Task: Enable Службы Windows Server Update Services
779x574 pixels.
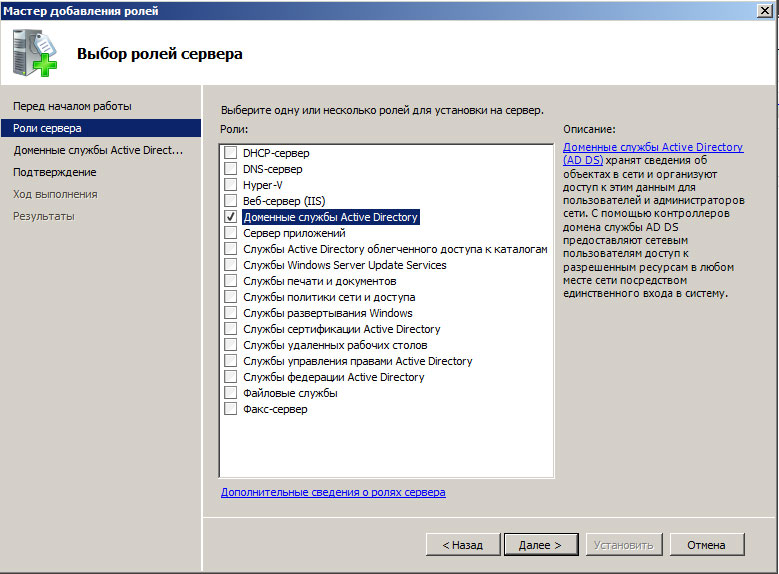Action: [230, 264]
